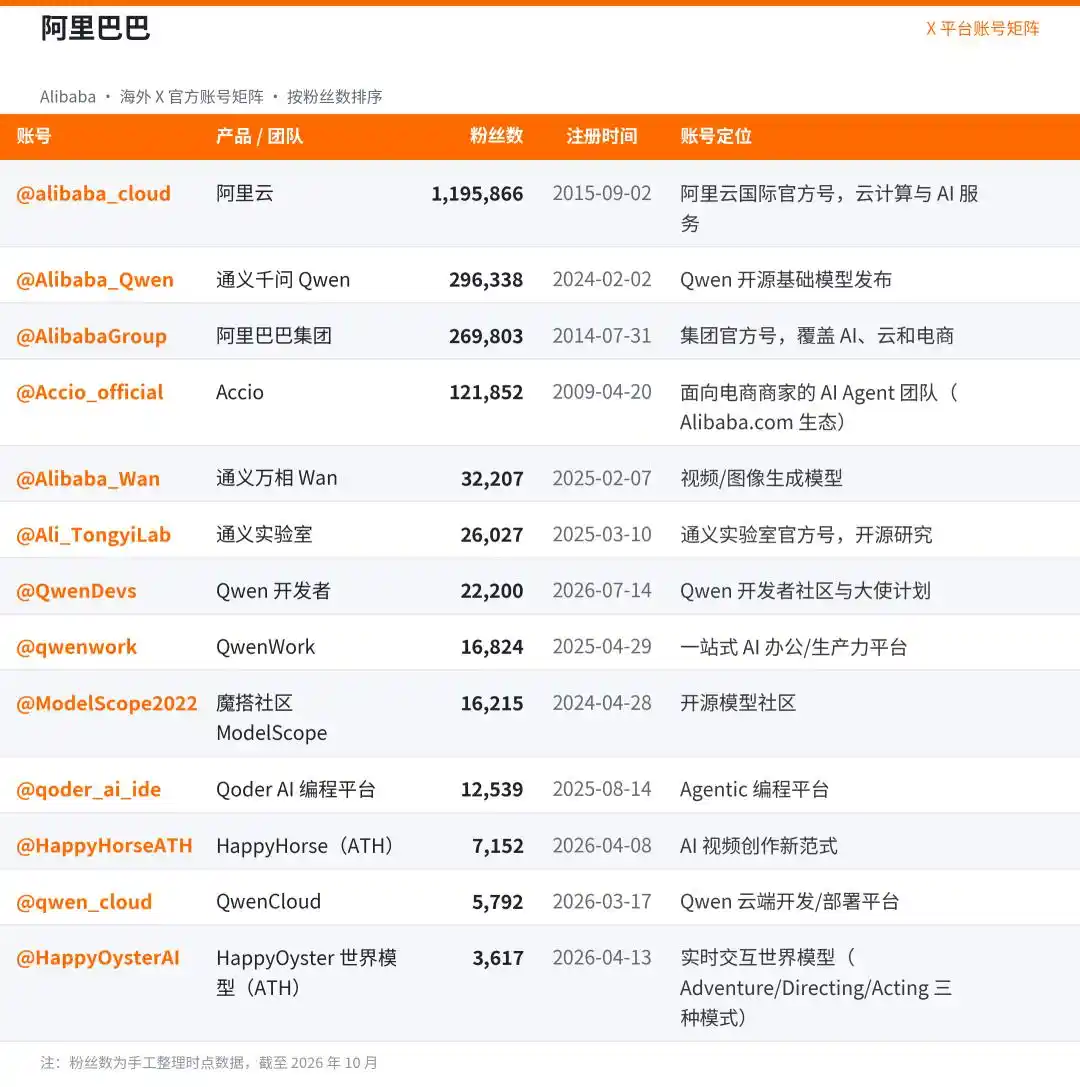Image resolution: width=1080 pixels, height=1087 pixels.
Task: Open the @HappyHorseATH account handle
Action: [105, 846]
